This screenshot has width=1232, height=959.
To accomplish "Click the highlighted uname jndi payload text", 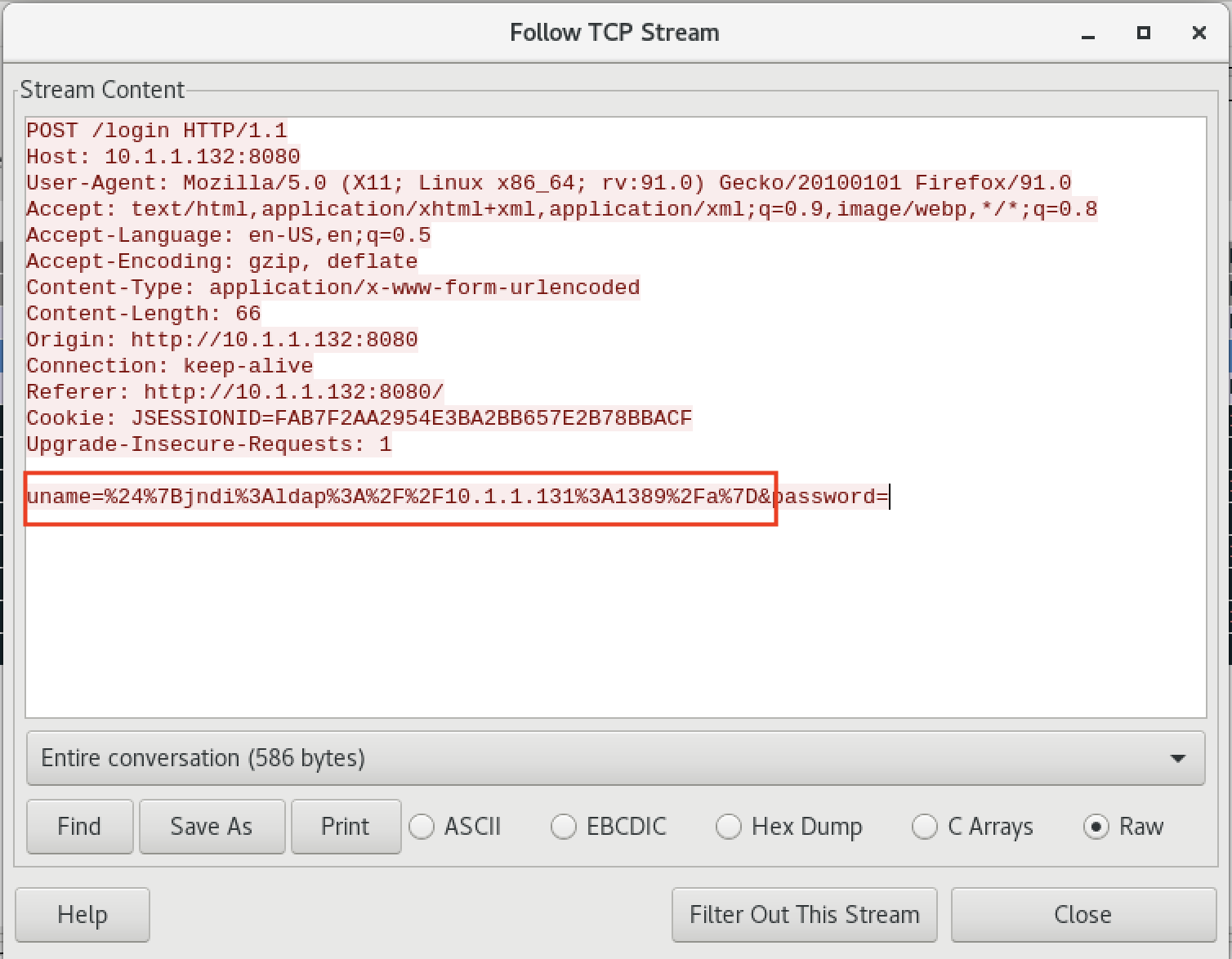I will coord(399,497).
